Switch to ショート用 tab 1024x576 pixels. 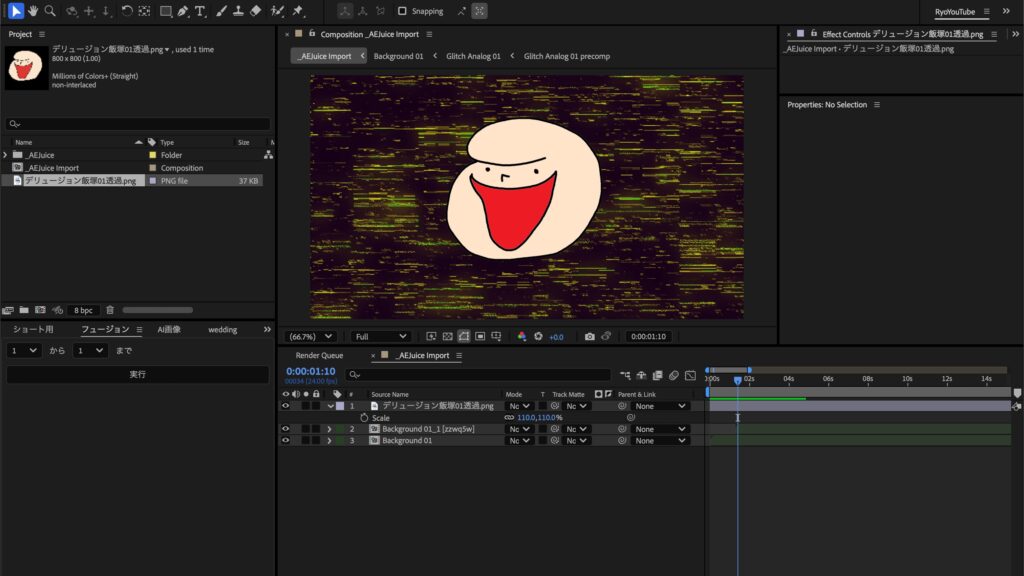[33, 330]
